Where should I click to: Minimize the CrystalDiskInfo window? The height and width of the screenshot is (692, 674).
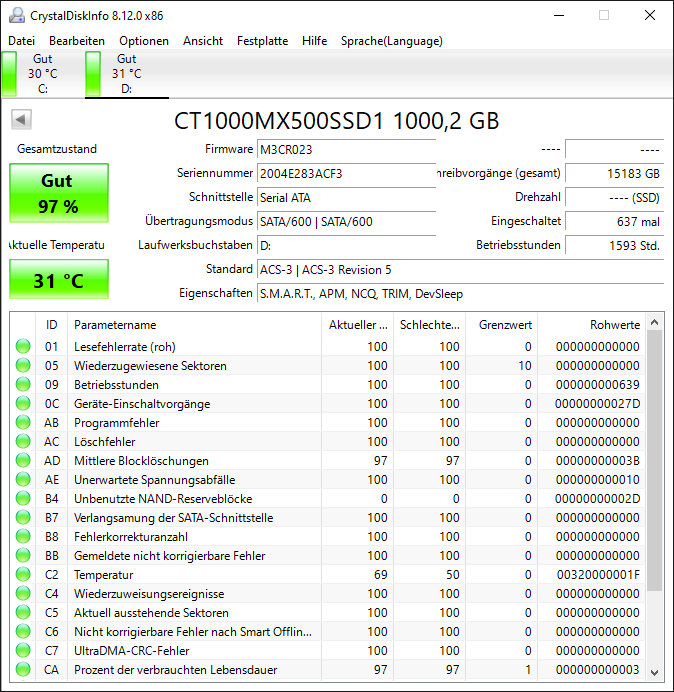(559, 15)
